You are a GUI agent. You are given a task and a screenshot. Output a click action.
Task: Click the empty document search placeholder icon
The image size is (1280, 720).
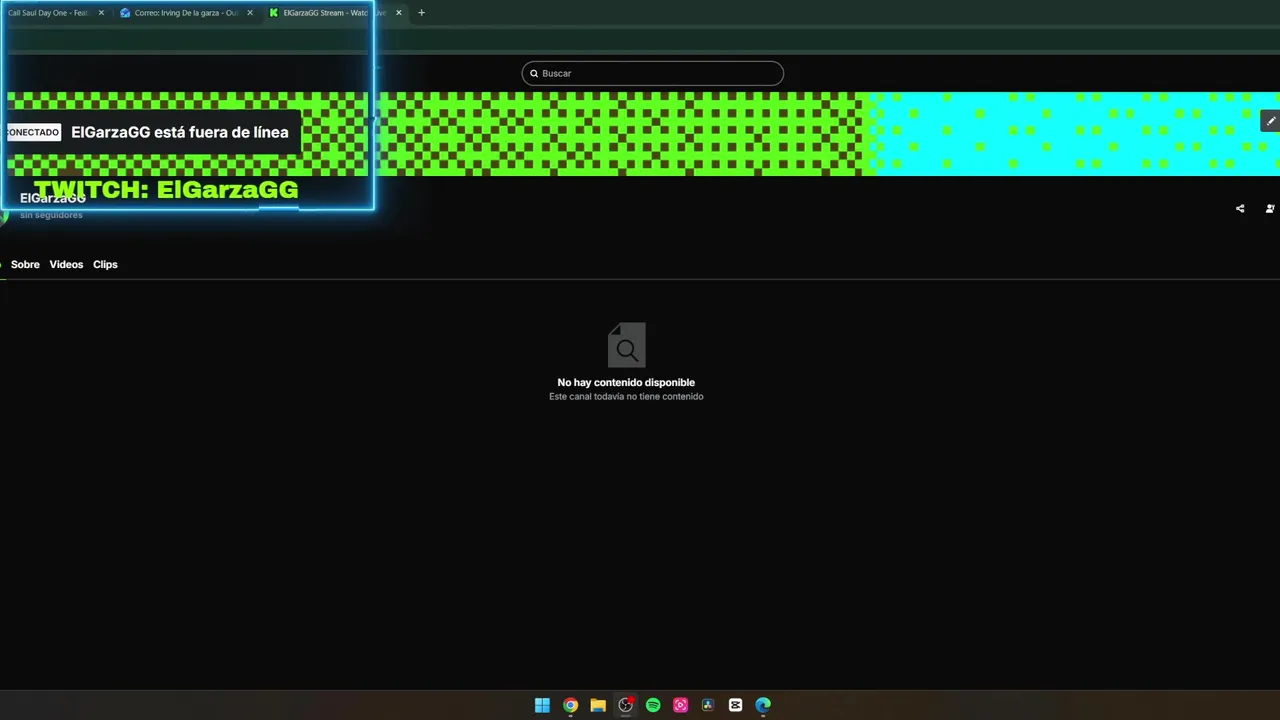click(626, 345)
